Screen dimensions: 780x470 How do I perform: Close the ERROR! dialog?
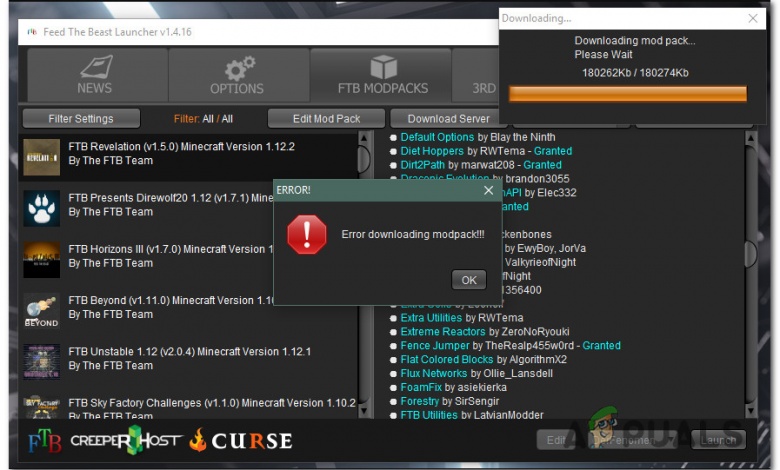click(x=488, y=190)
